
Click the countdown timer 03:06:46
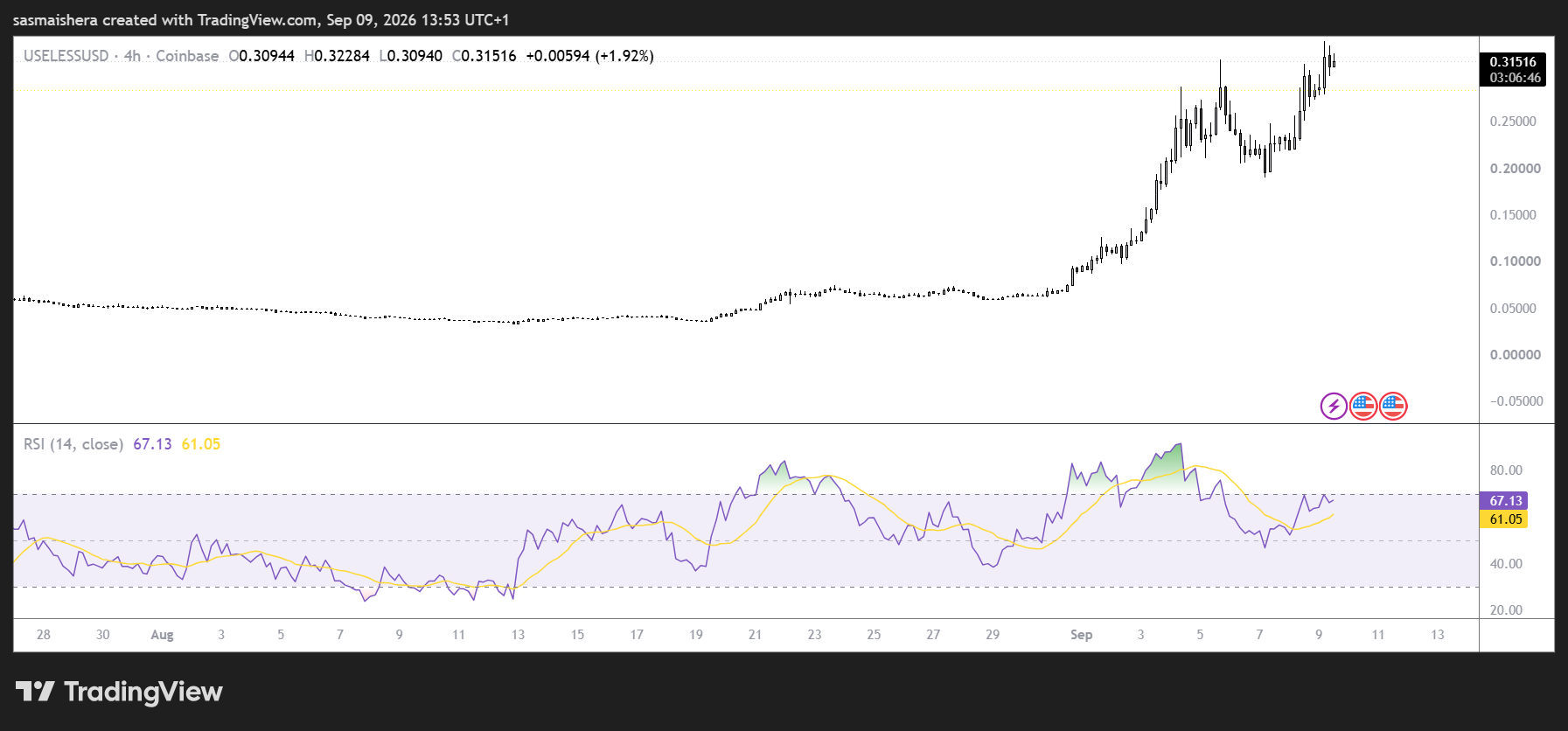[x=1516, y=78]
